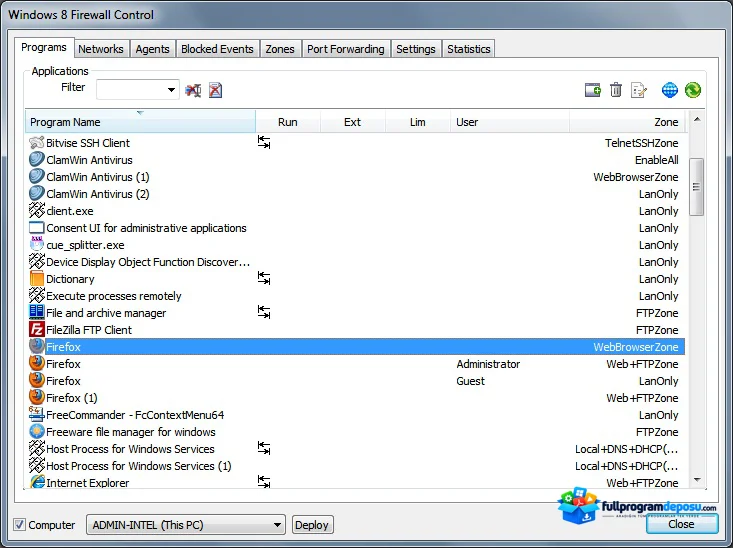The image size is (733, 548).
Task: Select the Device Display Object Function Discover row
Action: 355,261
